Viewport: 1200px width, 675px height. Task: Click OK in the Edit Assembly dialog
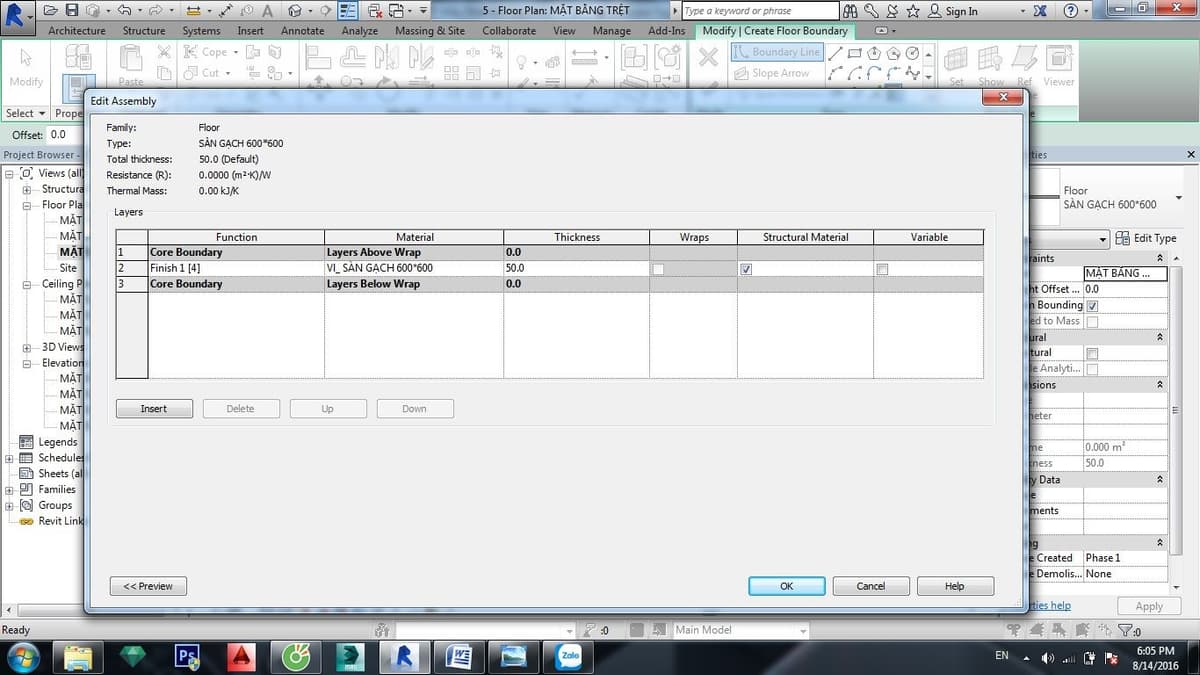787,586
